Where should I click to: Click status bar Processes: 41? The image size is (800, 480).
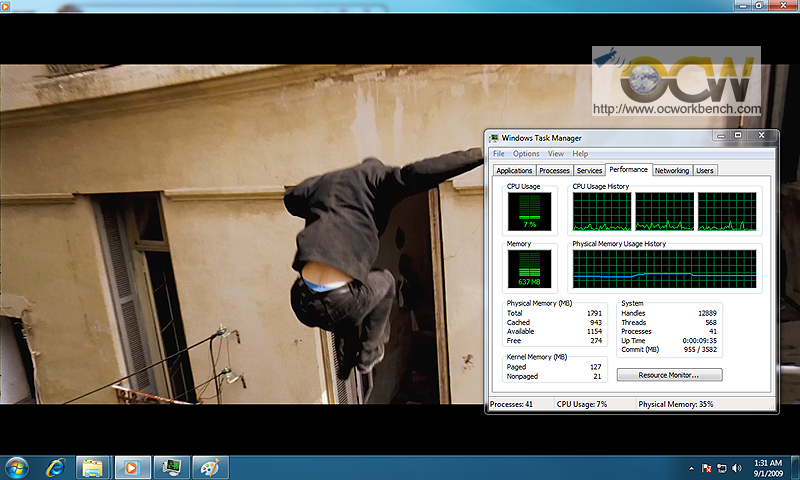tap(511, 404)
